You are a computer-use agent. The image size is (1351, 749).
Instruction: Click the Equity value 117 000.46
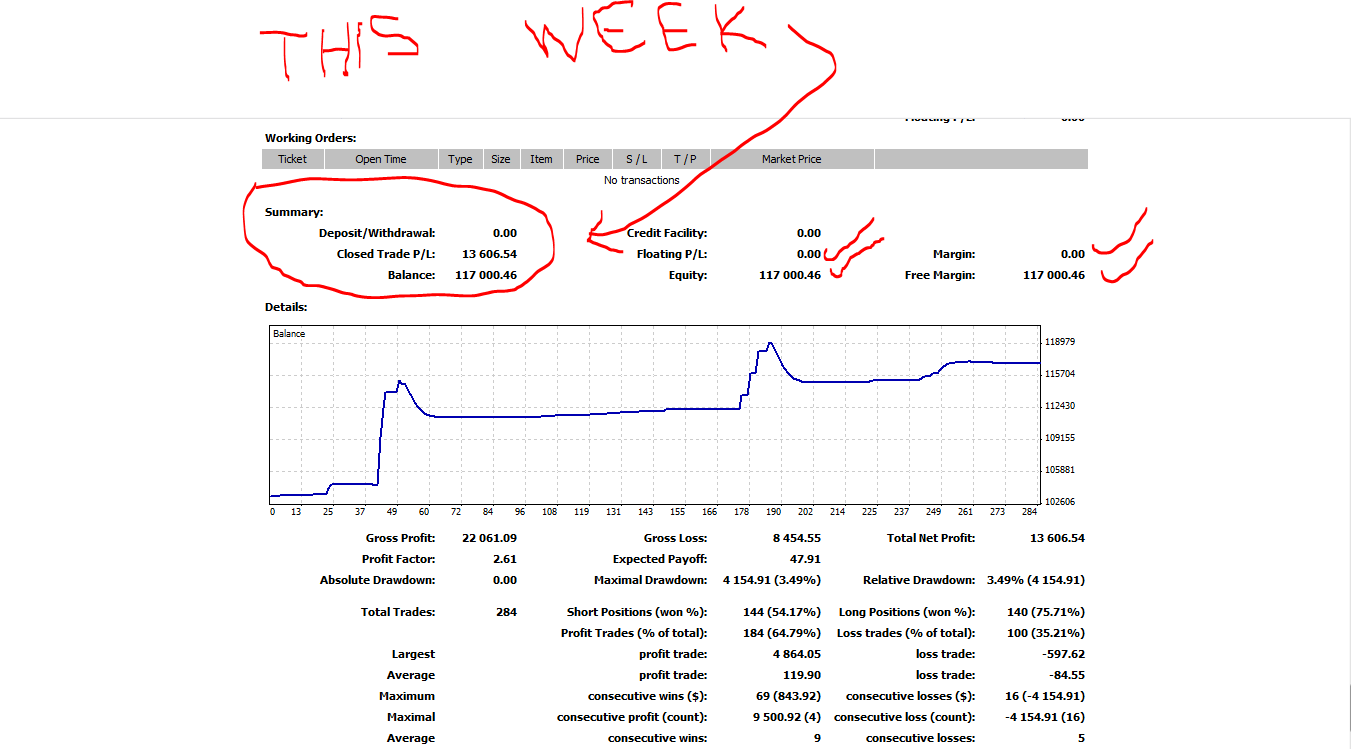click(x=790, y=275)
